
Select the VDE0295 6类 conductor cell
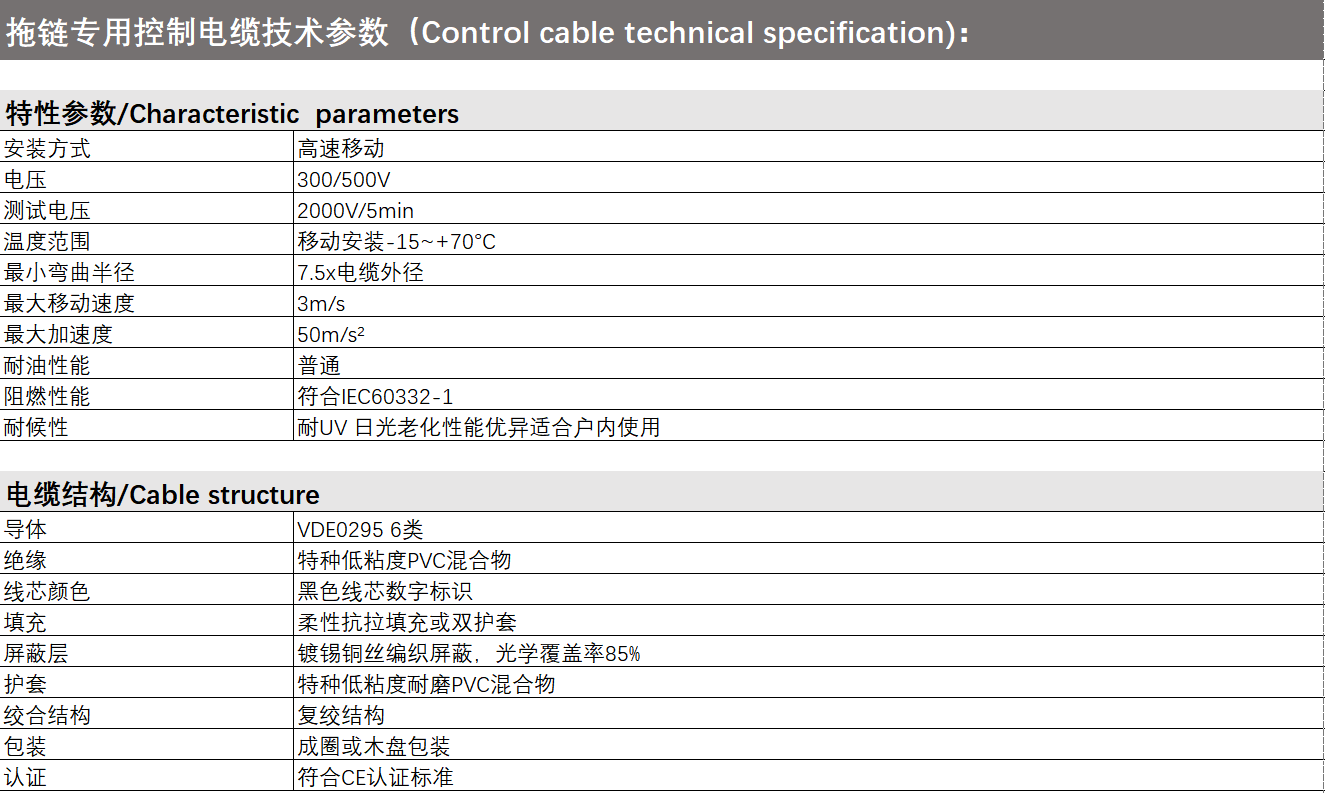coord(361,530)
